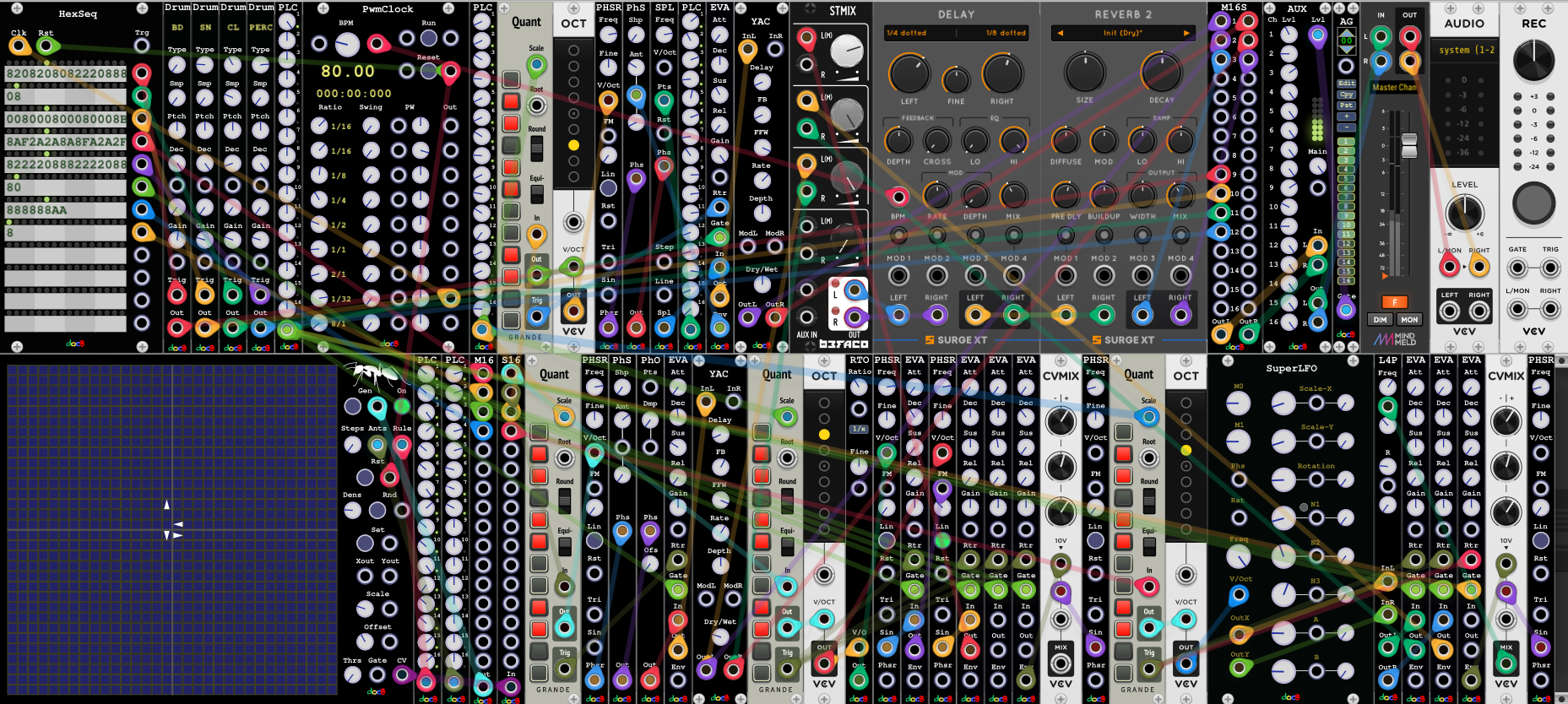This screenshot has width=1568, height=704.
Task: Adjust the SIZE knob on REVERB 2
Action: 1085,73
